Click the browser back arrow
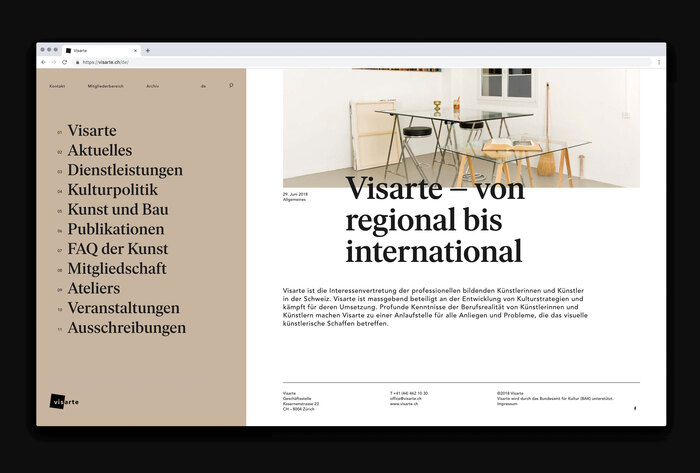Screen dimensions: 700x473 pyautogui.click(x=43, y=62)
